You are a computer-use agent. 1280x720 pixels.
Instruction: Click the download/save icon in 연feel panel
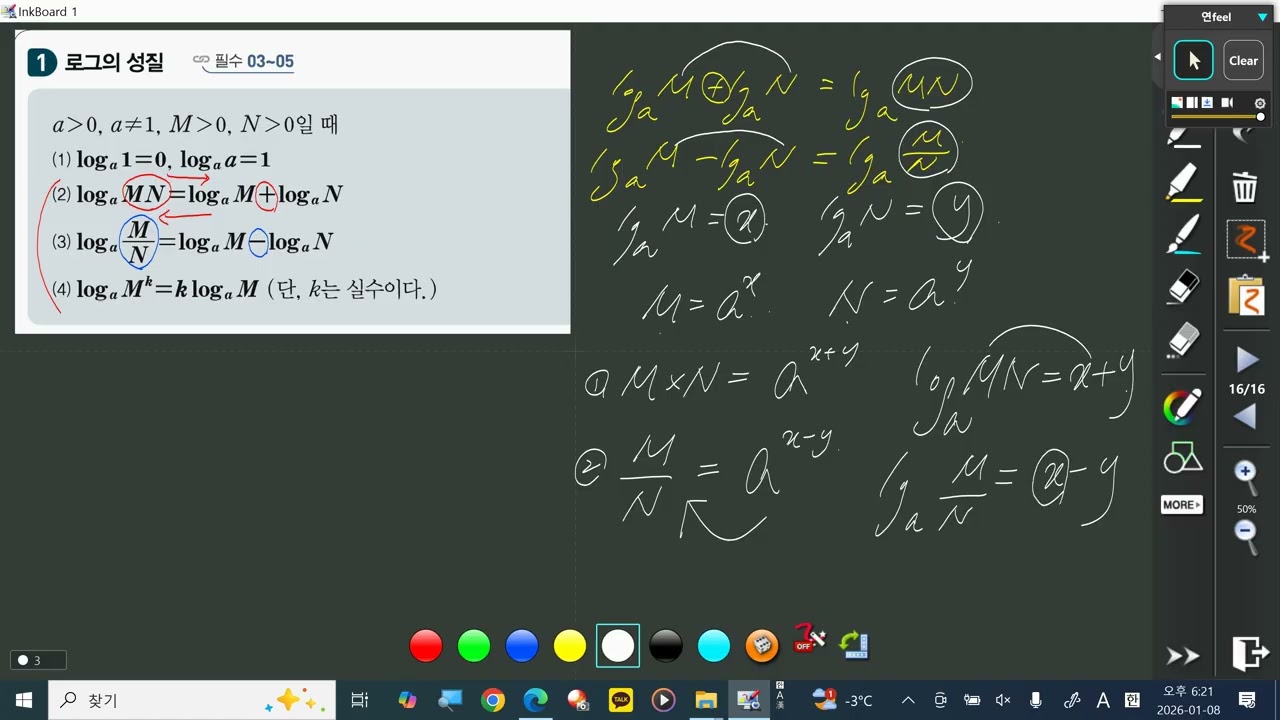(x=1207, y=102)
